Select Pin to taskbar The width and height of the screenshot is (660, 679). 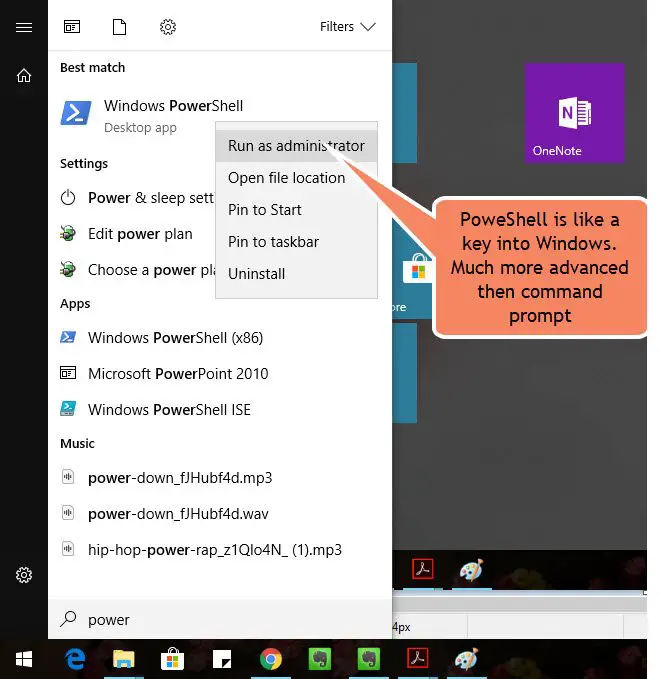click(x=296, y=242)
